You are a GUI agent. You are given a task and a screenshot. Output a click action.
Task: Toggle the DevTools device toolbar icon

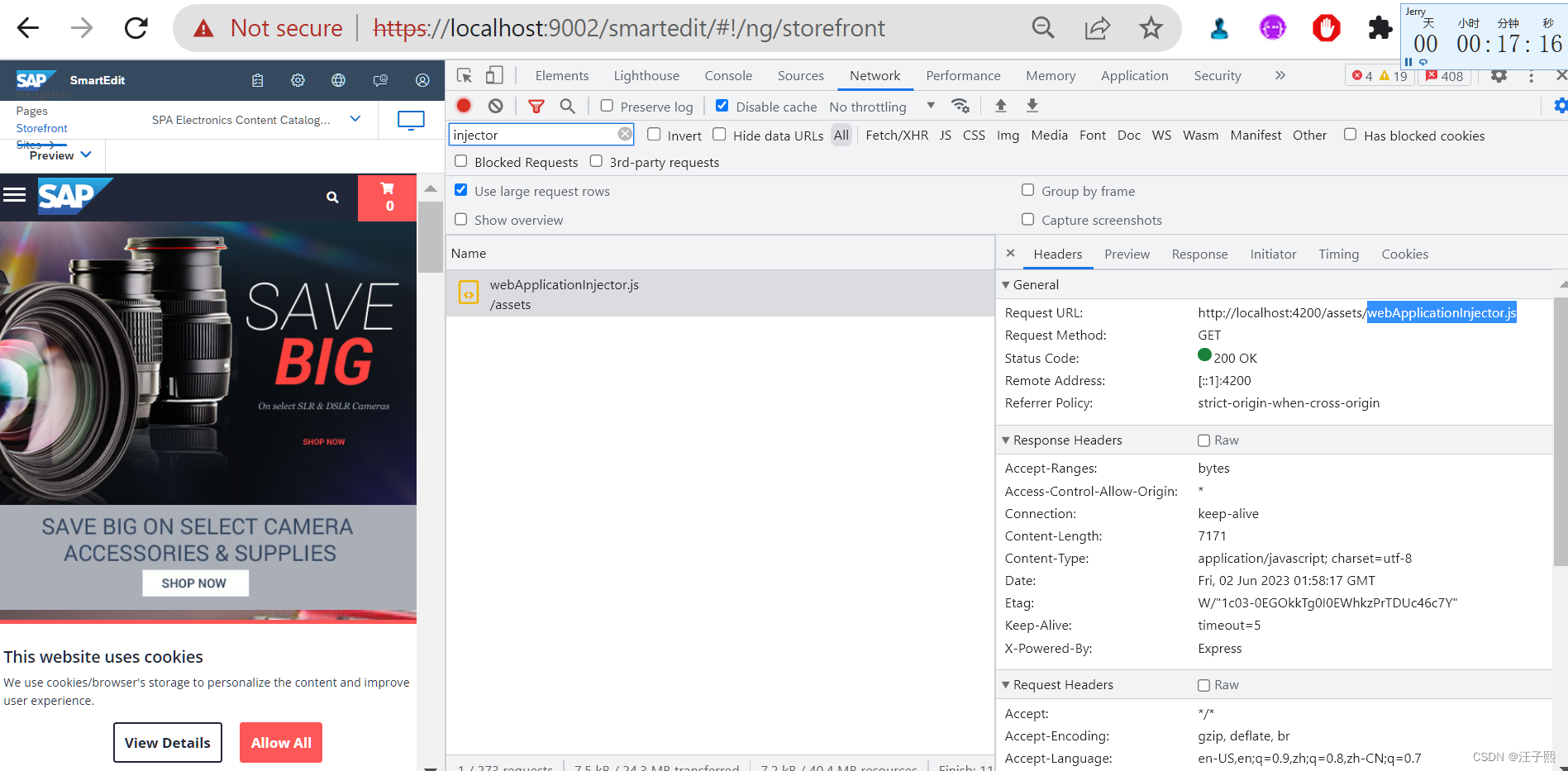point(493,75)
